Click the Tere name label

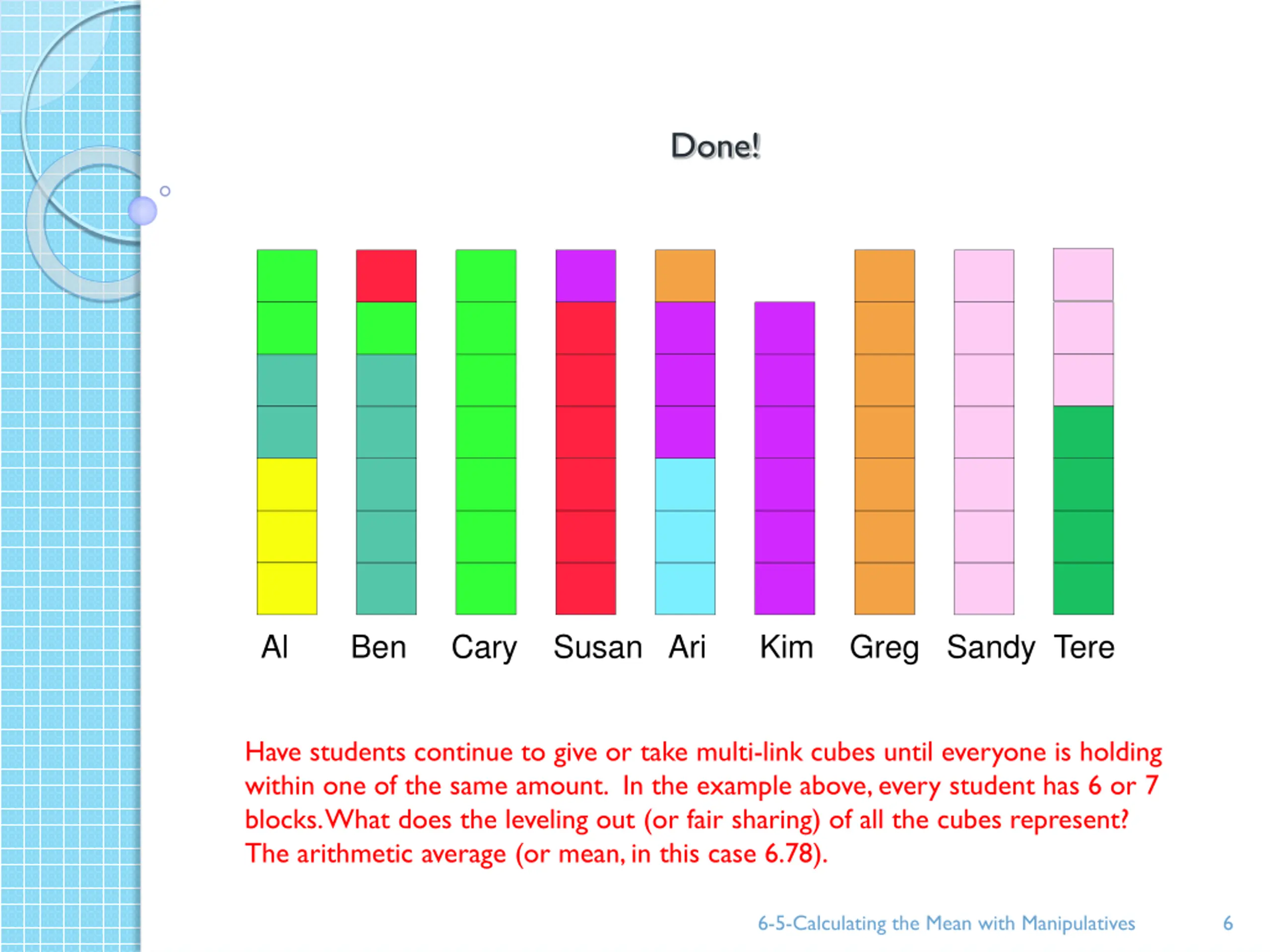tap(1084, 647)
